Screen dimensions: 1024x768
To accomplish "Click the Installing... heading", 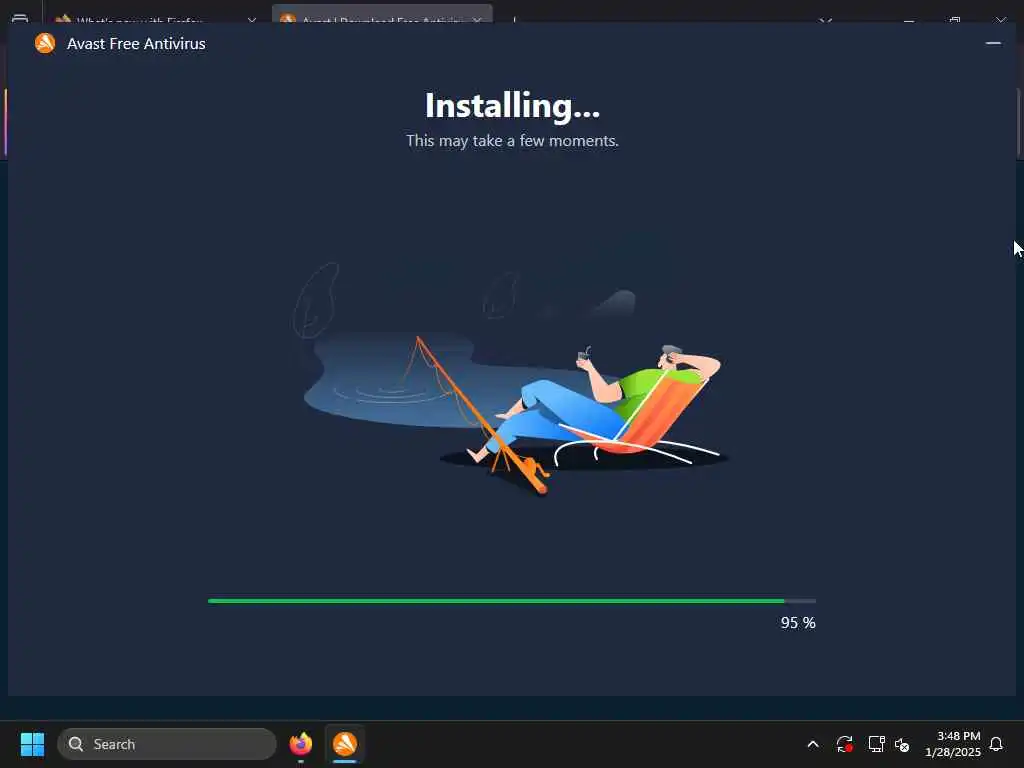I will point(512,106).
